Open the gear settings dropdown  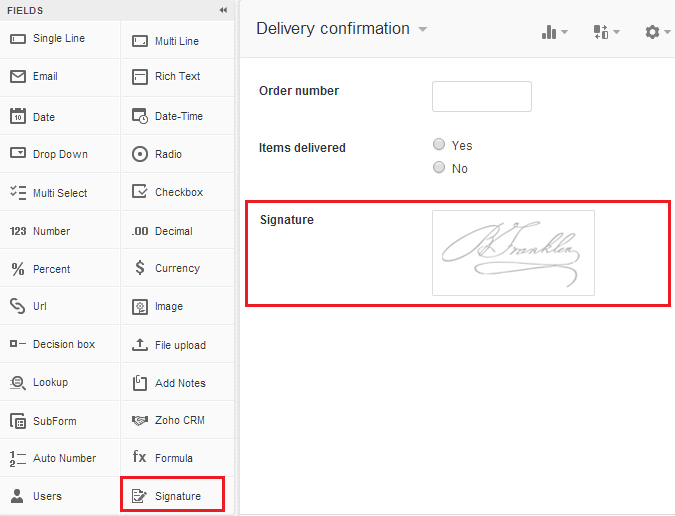tap(657, 32)
